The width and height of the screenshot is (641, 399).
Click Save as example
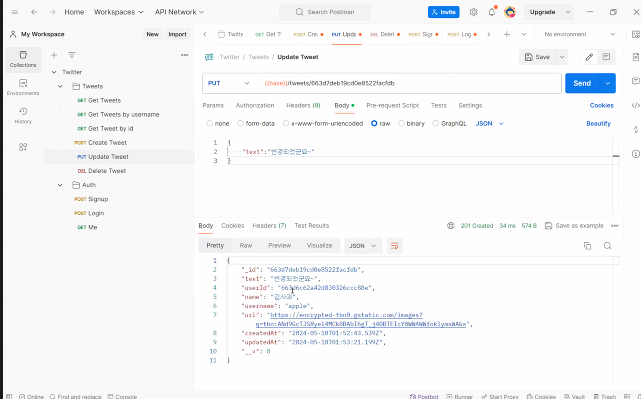(x=574, y=226)
